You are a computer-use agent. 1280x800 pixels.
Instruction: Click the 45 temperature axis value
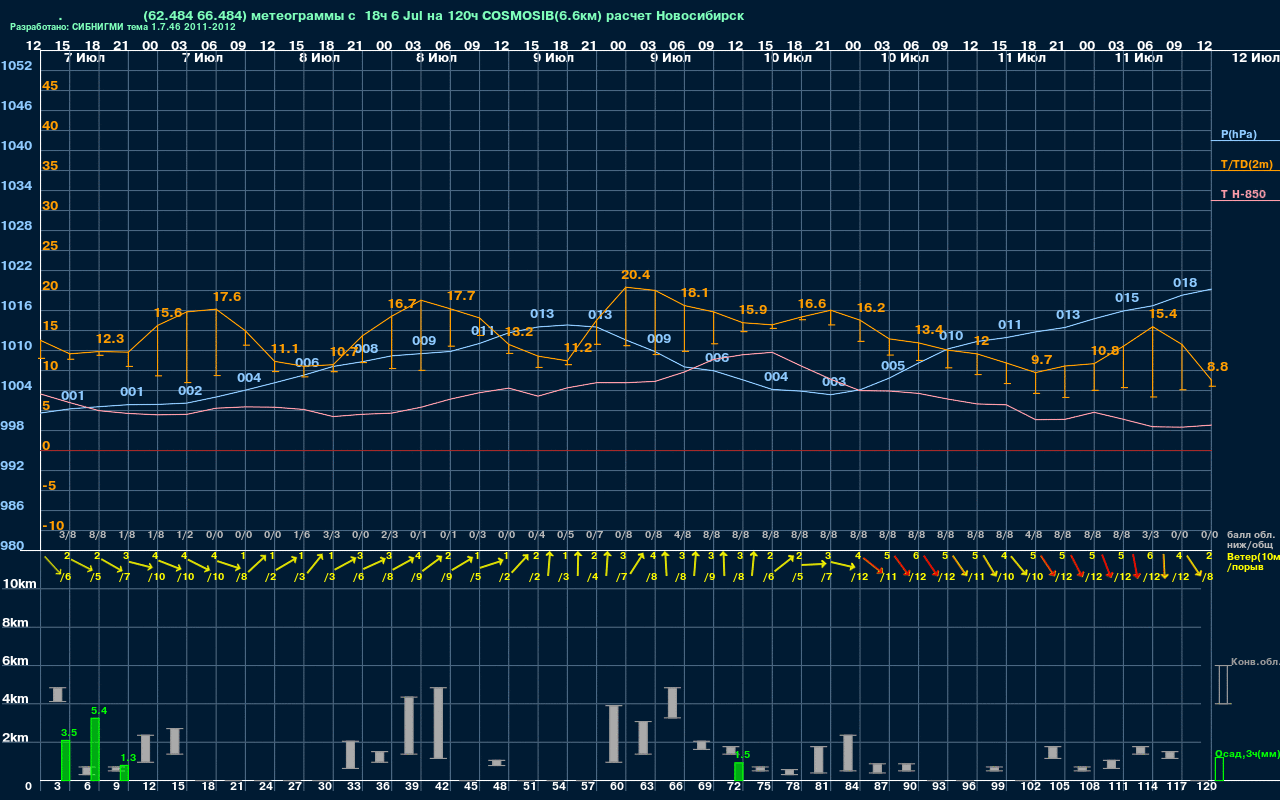pos(50,86)
